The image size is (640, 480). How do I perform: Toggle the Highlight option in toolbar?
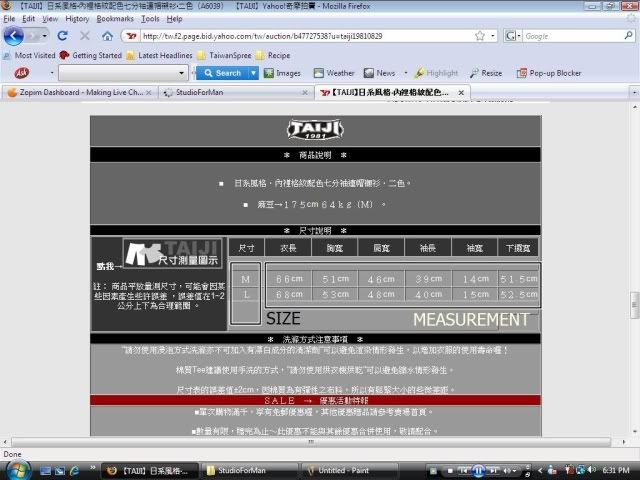point(436,73)
